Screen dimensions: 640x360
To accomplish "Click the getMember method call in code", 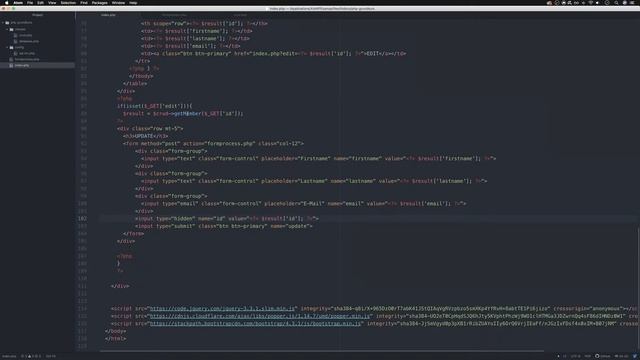I will pos(187,113).
